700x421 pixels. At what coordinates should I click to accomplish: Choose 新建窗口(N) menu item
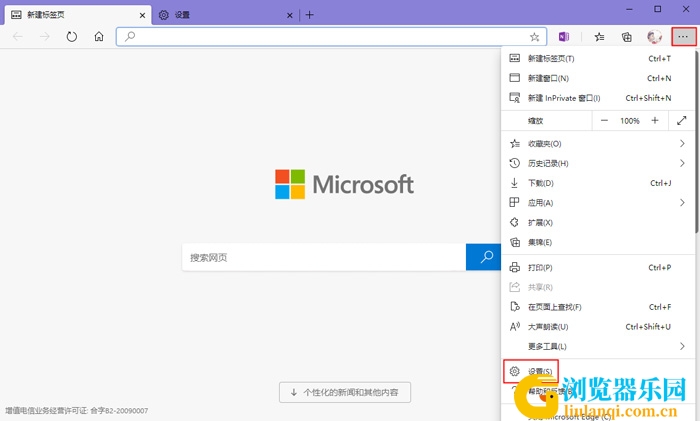(x=598, y=78)
